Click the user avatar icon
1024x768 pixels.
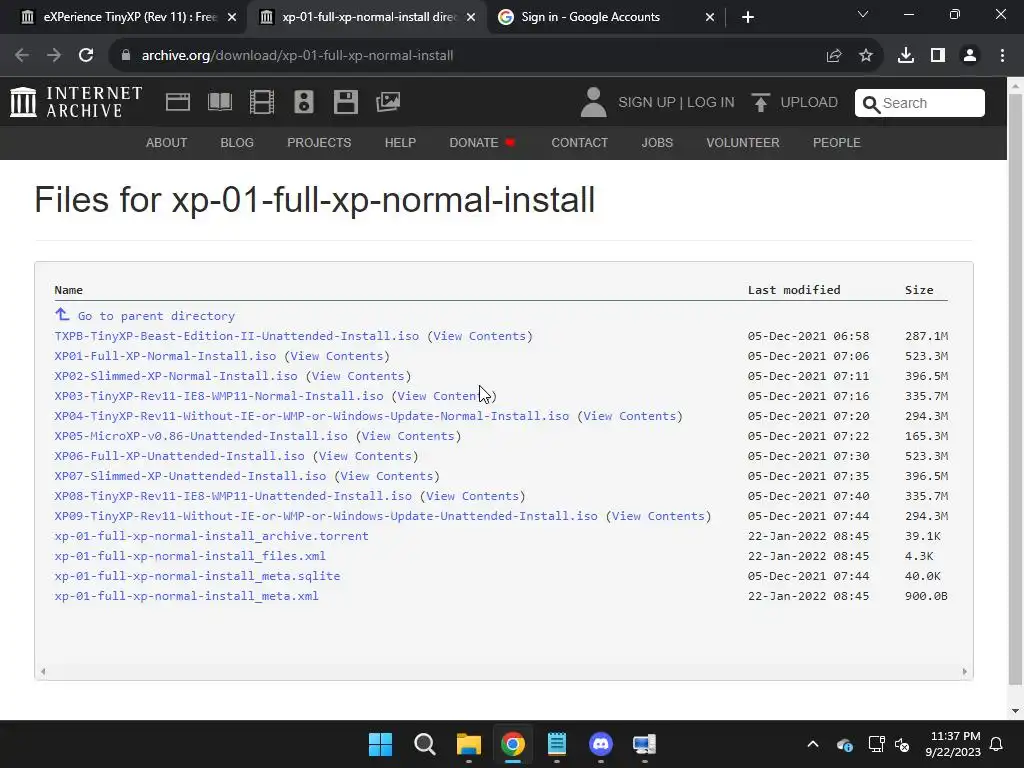click(x=594, y=103)
